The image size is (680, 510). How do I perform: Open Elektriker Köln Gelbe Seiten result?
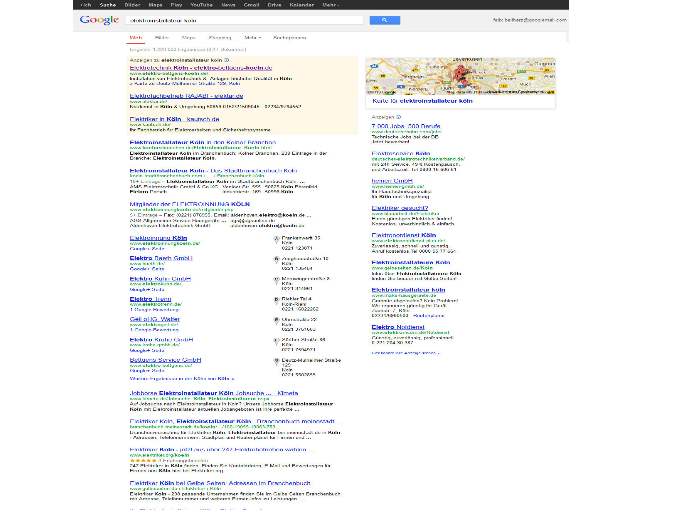click(x=220, y=483)
